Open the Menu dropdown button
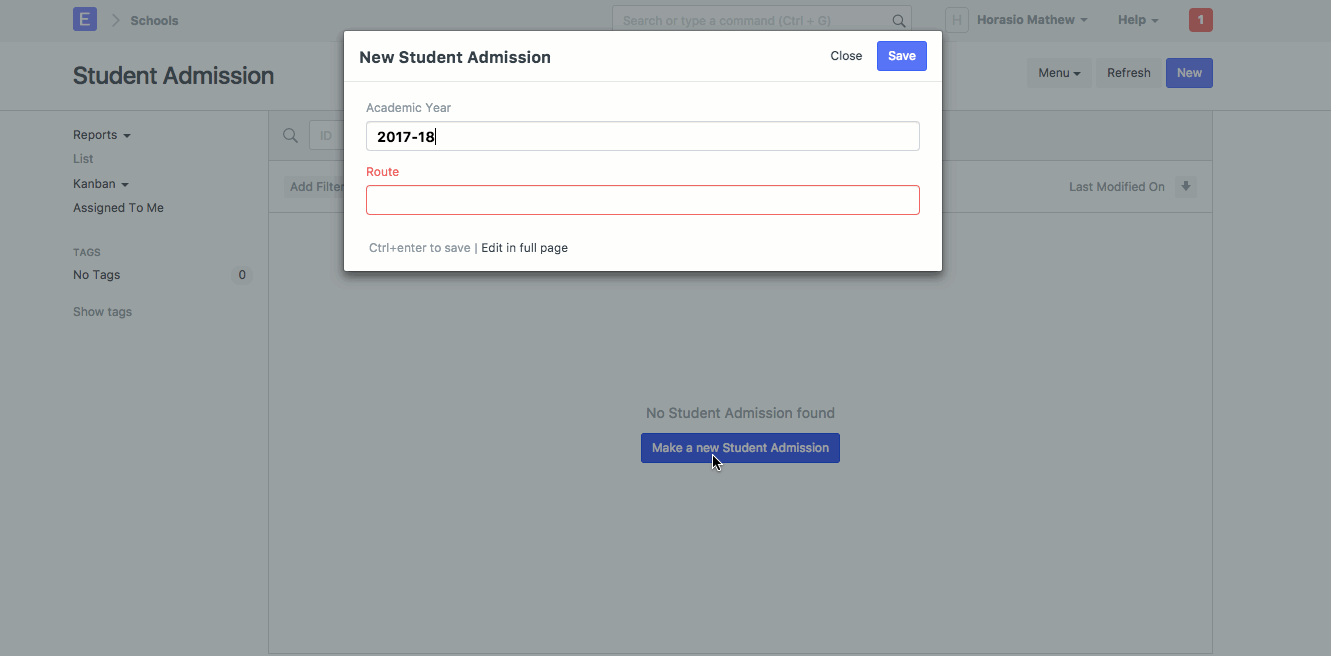This screenshot has height=656, width=1331. click(x=1059, y=73)
